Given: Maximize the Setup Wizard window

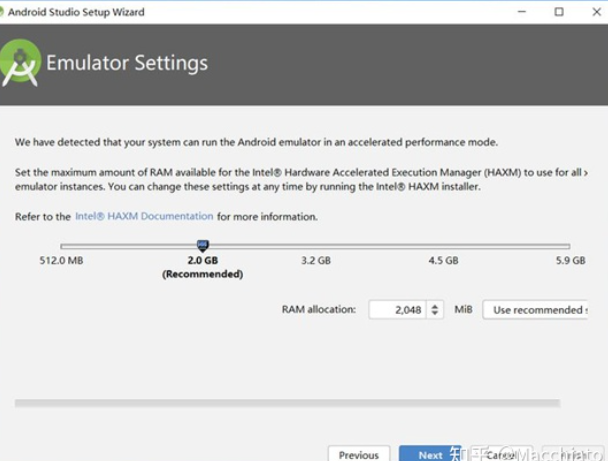Looking at the screenshot, I should point(559,12).
